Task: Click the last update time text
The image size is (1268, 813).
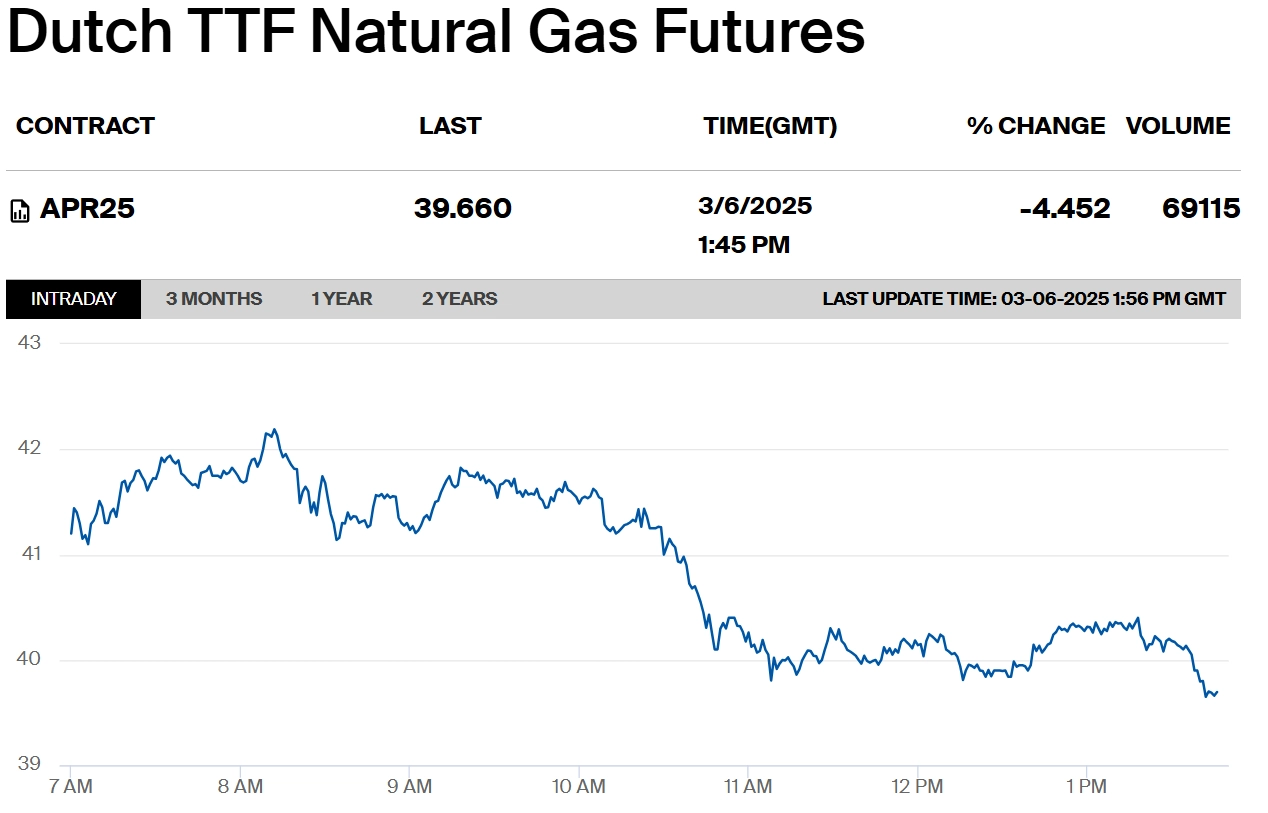Action: click(1024, 299)
